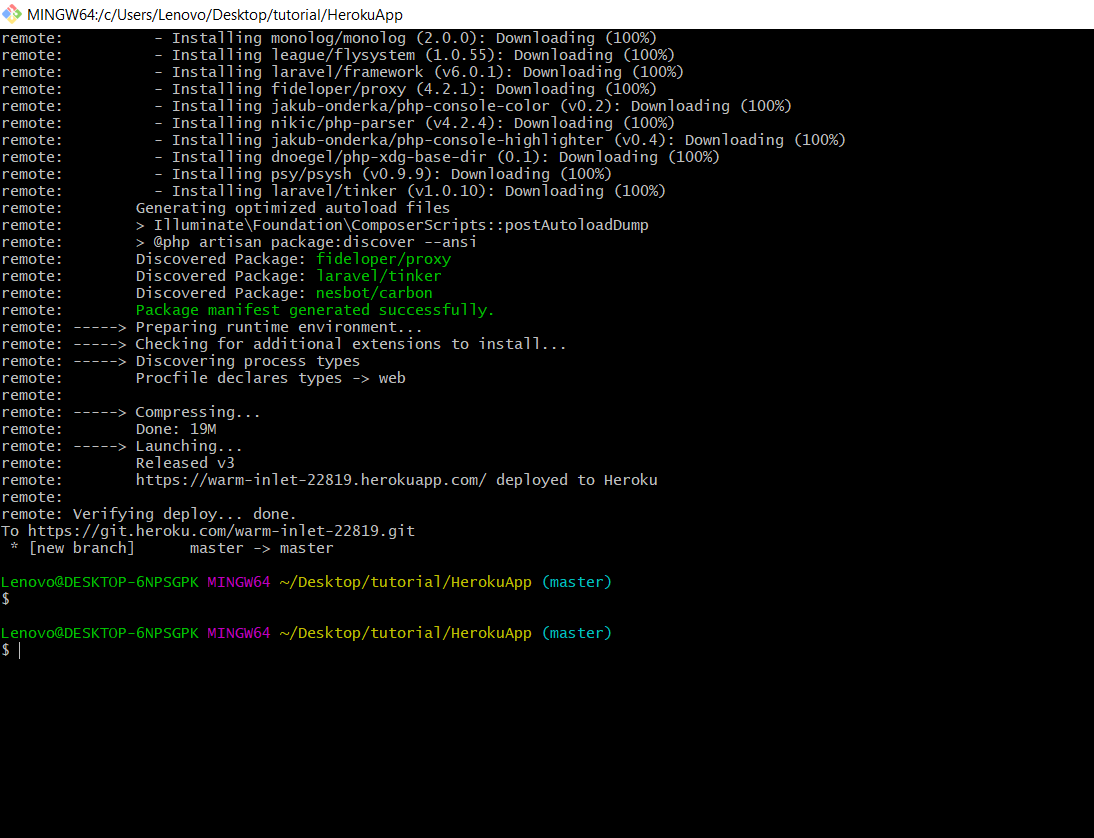Click 'master -> master' text
This screenshot has height=838, width=1094.
click(262, 548)
